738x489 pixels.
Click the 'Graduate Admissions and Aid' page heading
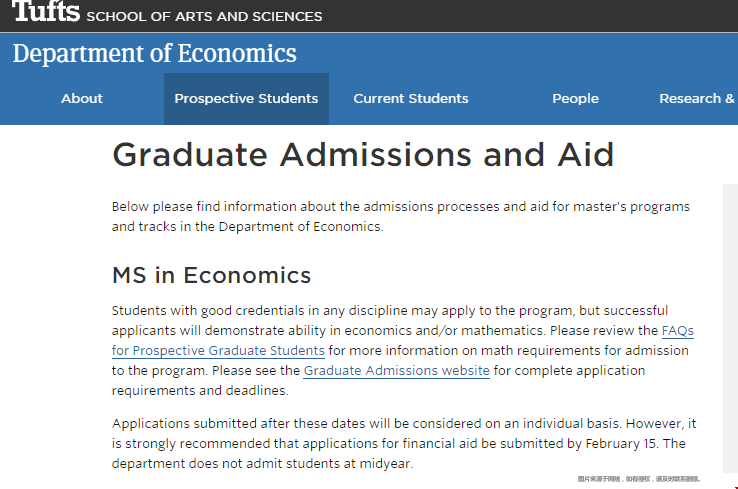363,155
